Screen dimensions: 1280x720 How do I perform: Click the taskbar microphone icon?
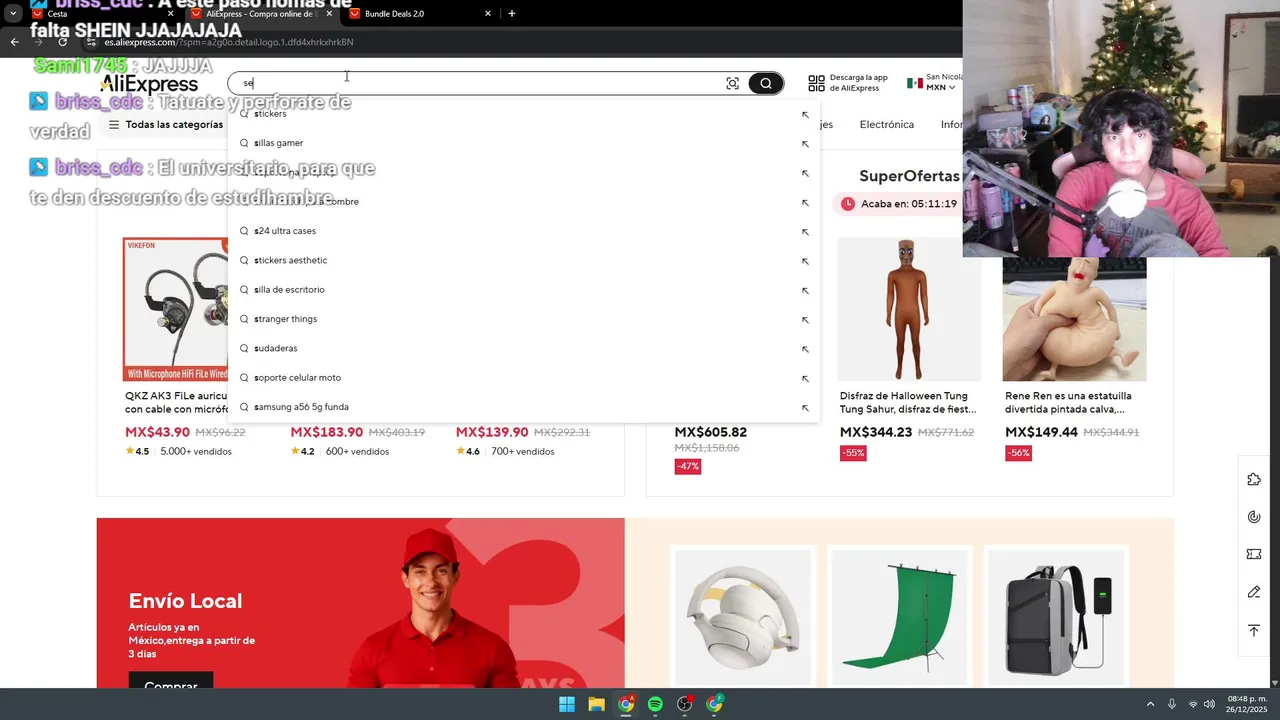point(1171,704)
